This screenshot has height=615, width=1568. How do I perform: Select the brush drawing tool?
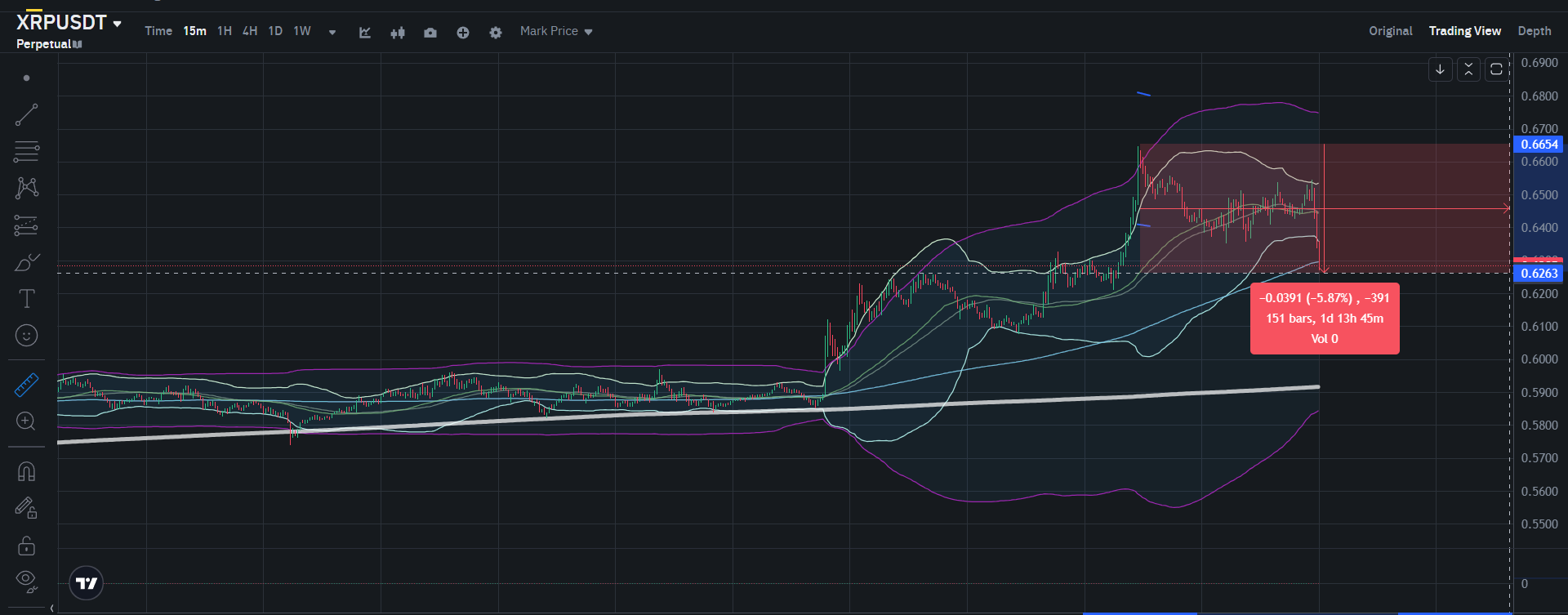coord(26,262)
